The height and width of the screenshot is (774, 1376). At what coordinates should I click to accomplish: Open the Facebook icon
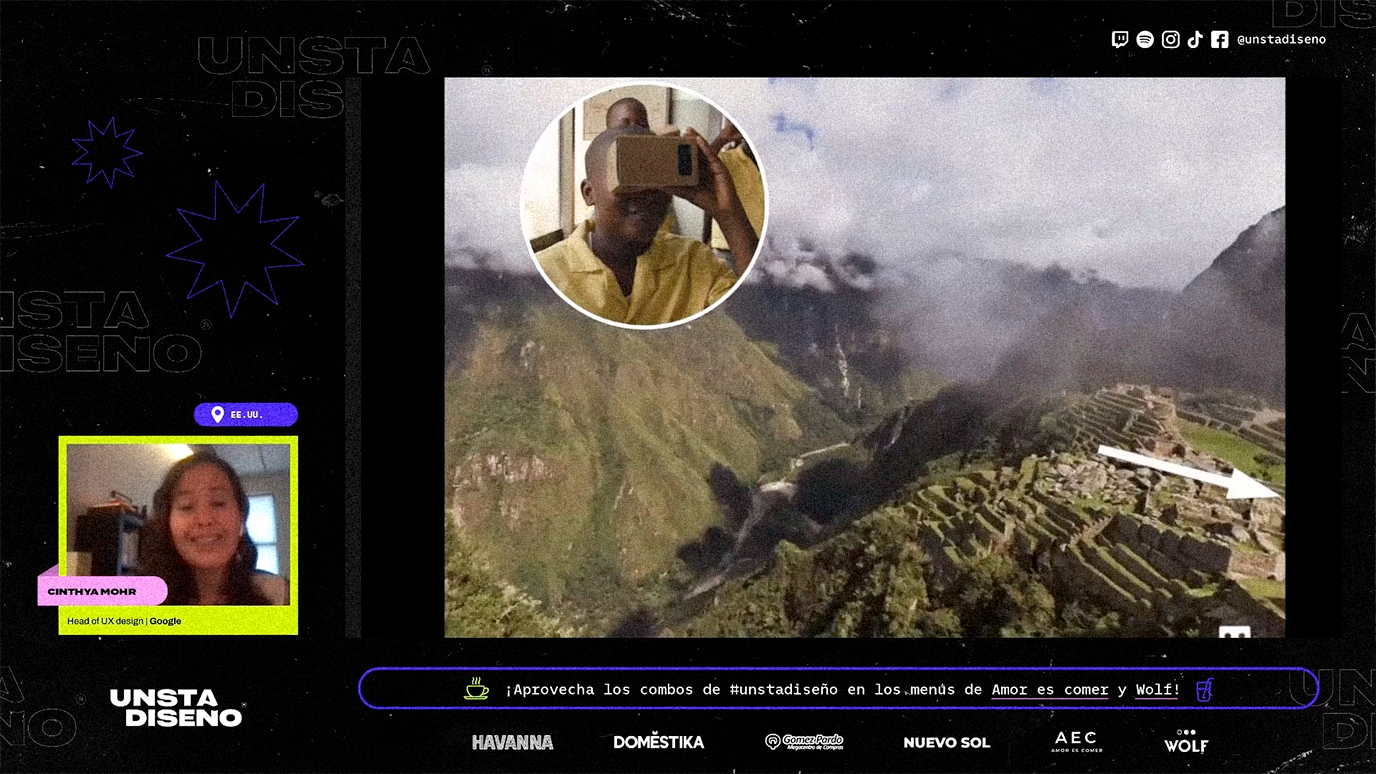tap(1219, 40)
